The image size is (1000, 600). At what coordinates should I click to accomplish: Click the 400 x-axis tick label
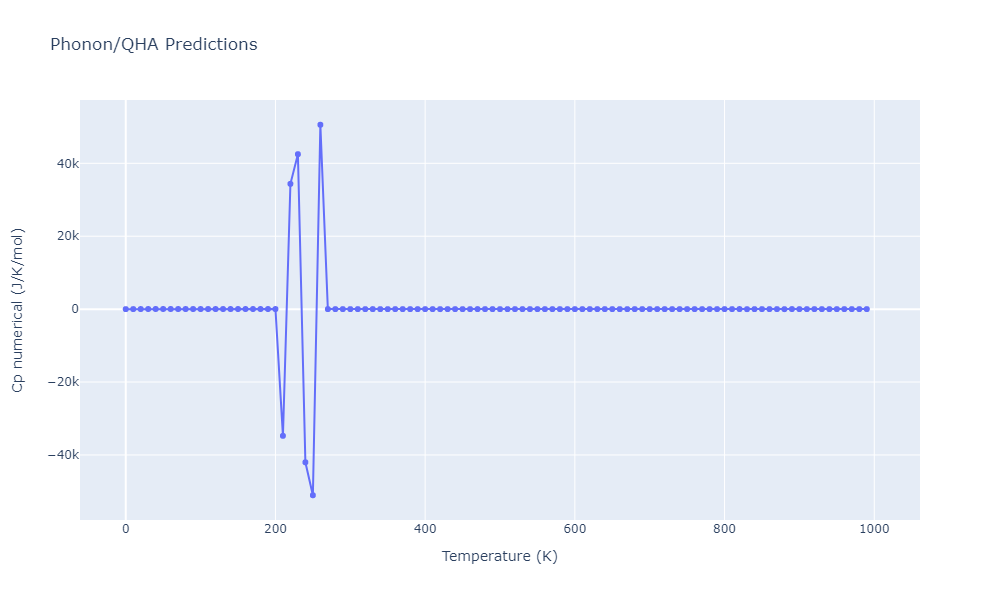pyautogui.click(x=425, y=529)
